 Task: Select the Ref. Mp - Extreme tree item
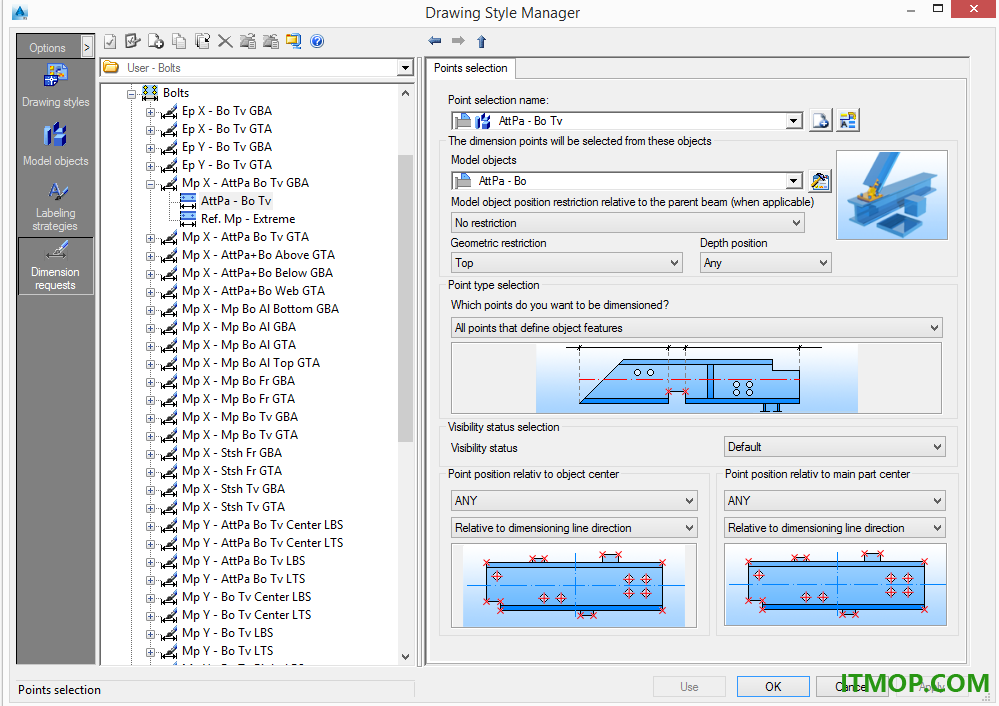tap(248, 219)
